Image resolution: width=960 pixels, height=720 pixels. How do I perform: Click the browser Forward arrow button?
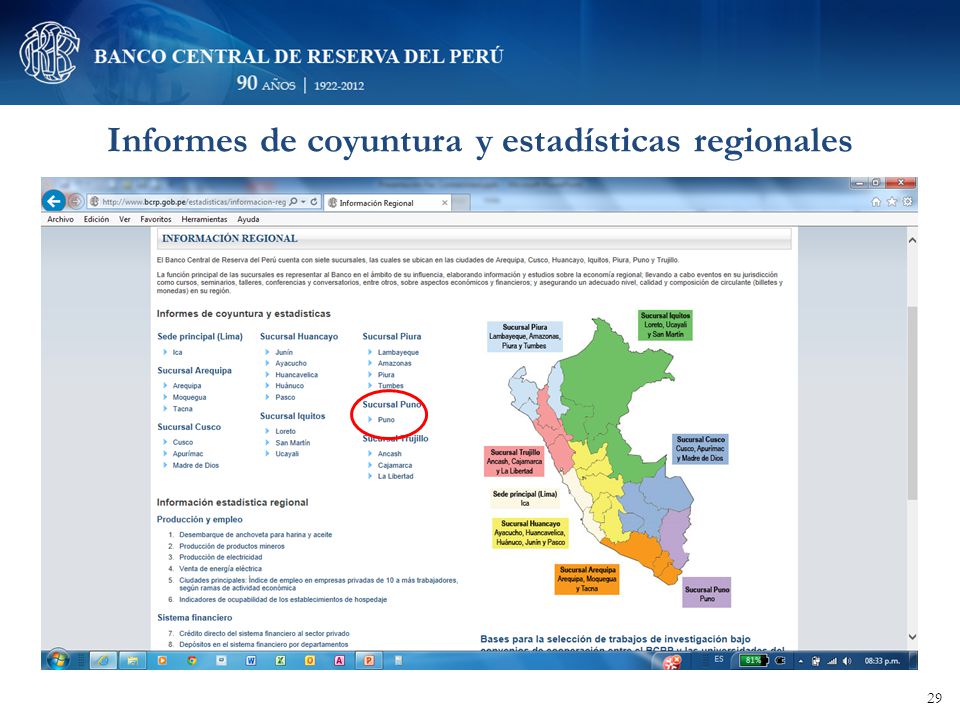[76, 201]
